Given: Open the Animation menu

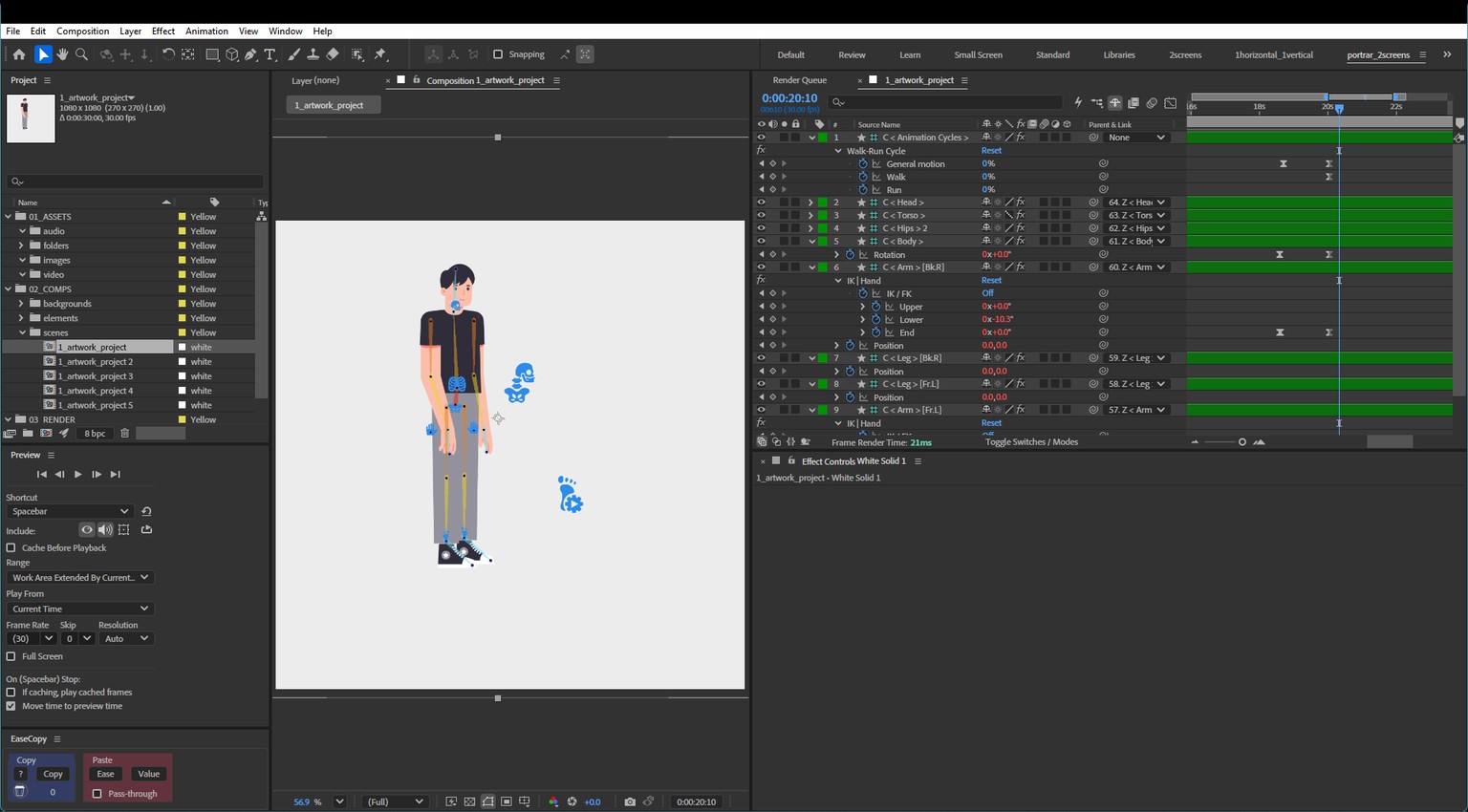Looking at the screenshot, I should tap(206, 32).
